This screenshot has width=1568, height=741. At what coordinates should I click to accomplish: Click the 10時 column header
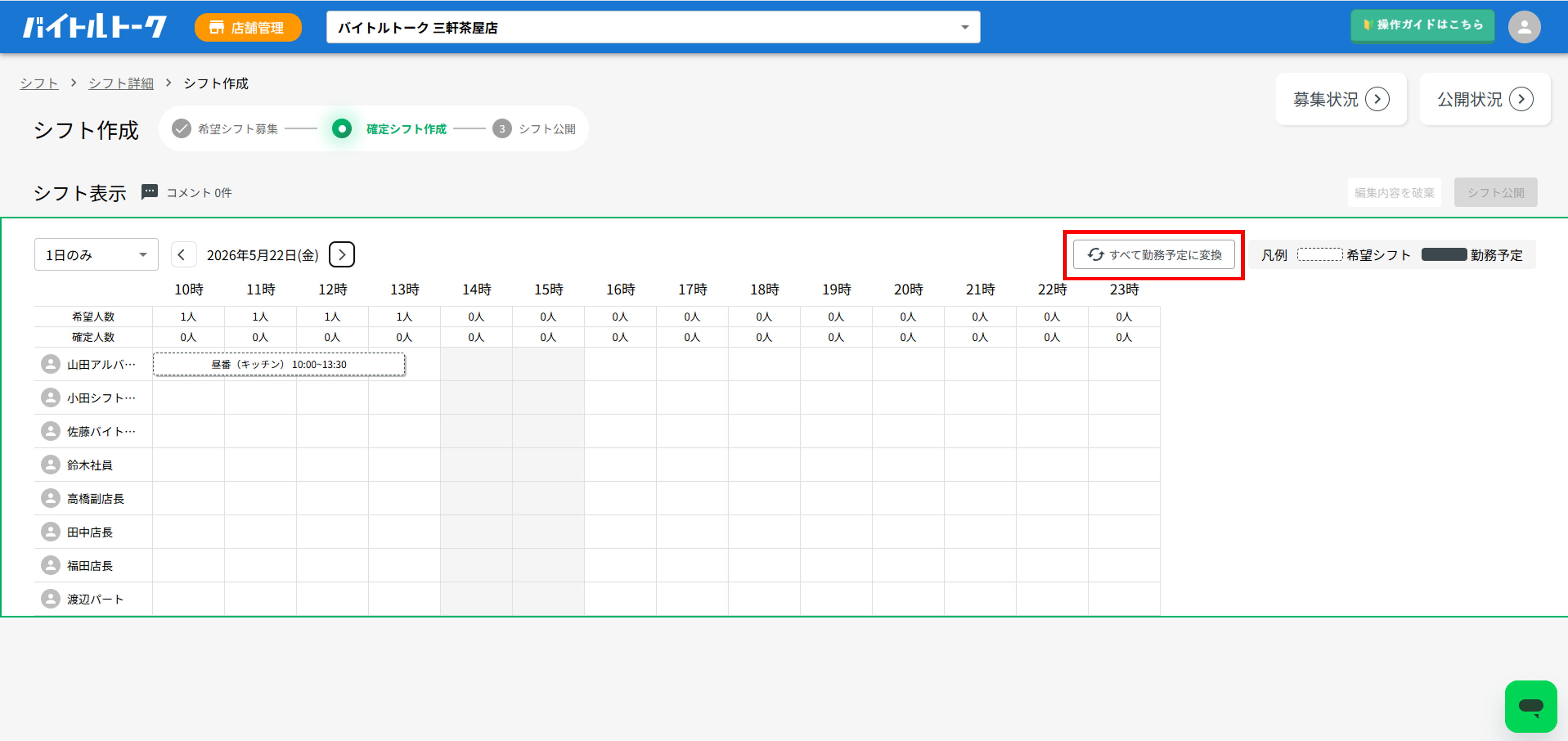pos(189,290)
